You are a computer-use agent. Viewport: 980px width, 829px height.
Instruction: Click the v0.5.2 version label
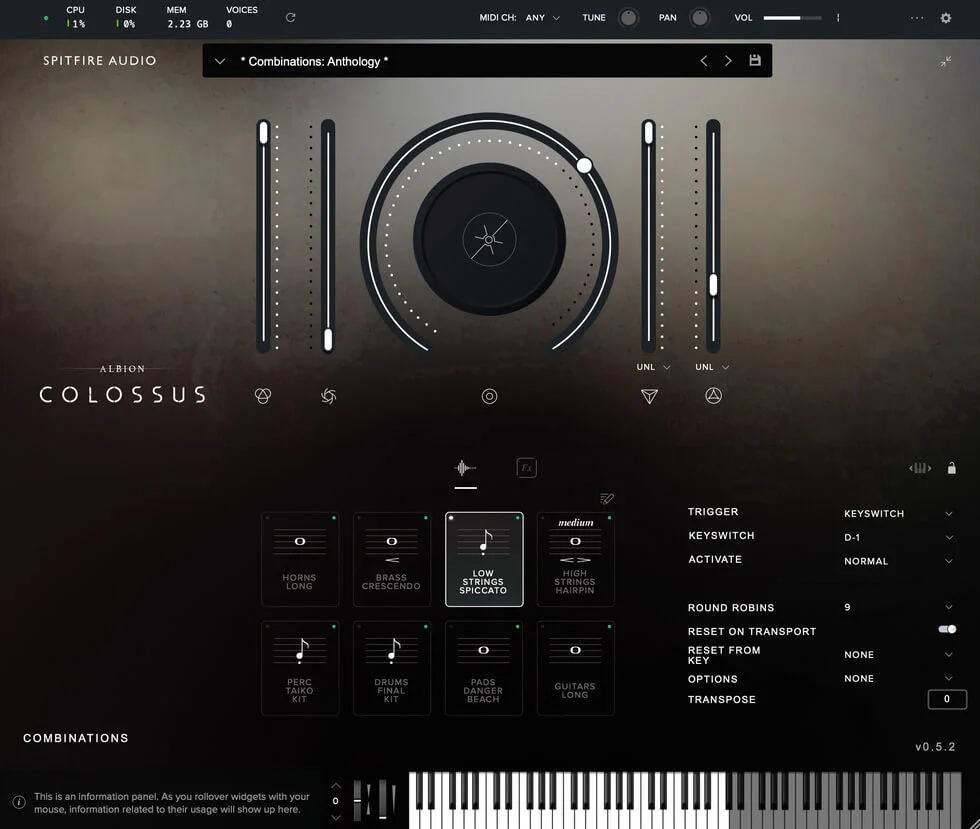click(x=935, y=746)
